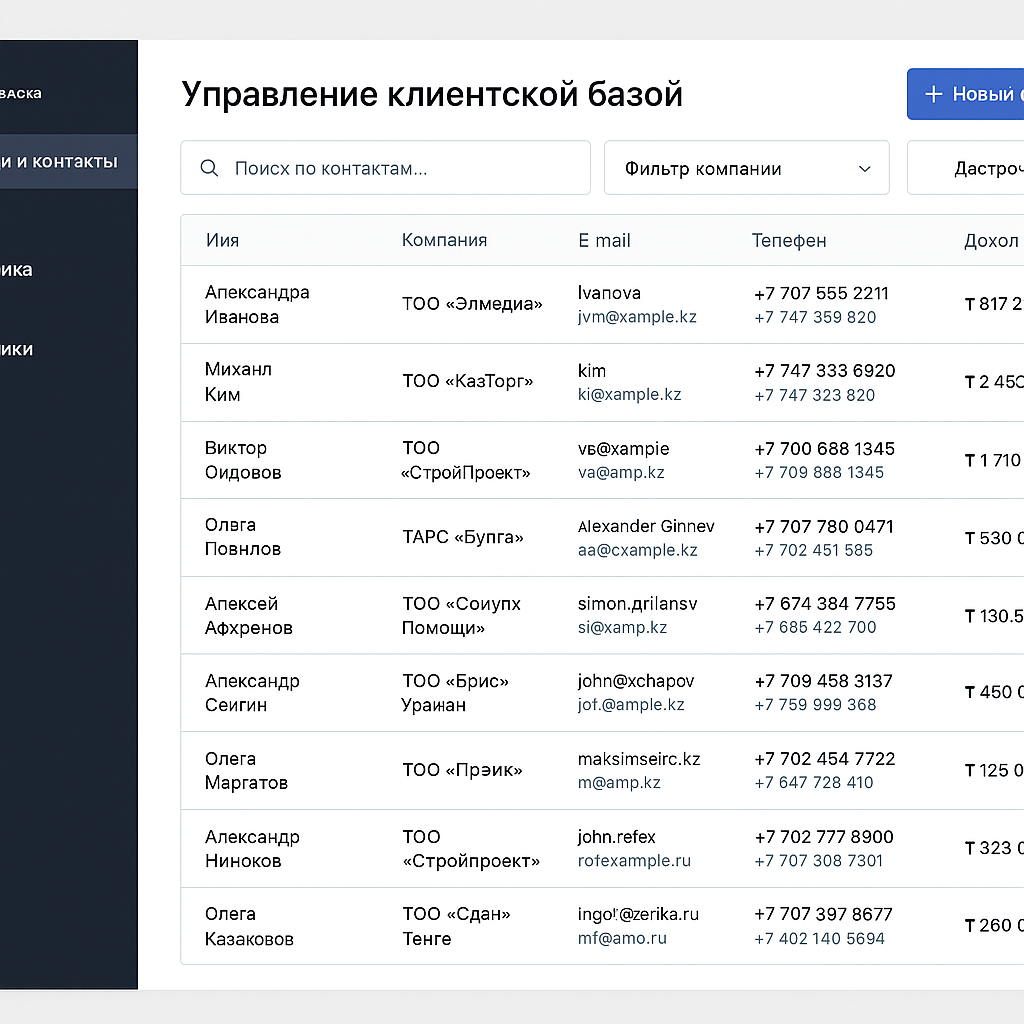Open email link mf@amo.ru

(x=622, y=938)
